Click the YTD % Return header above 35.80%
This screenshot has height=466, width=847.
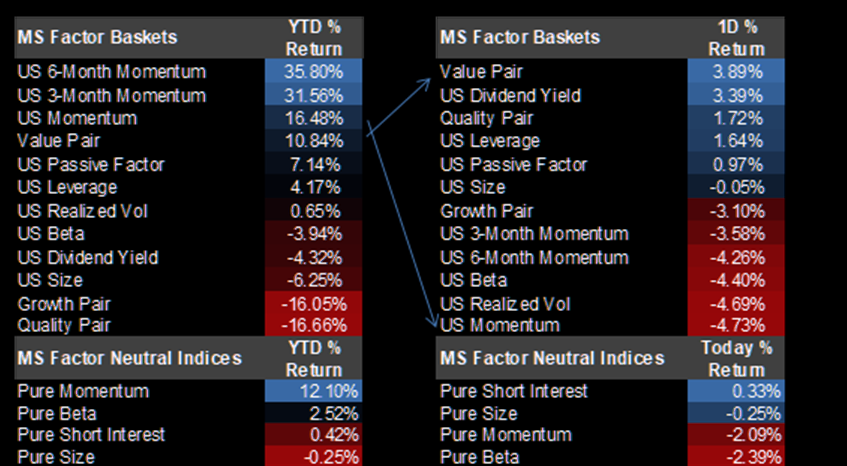tap(314, 38)
